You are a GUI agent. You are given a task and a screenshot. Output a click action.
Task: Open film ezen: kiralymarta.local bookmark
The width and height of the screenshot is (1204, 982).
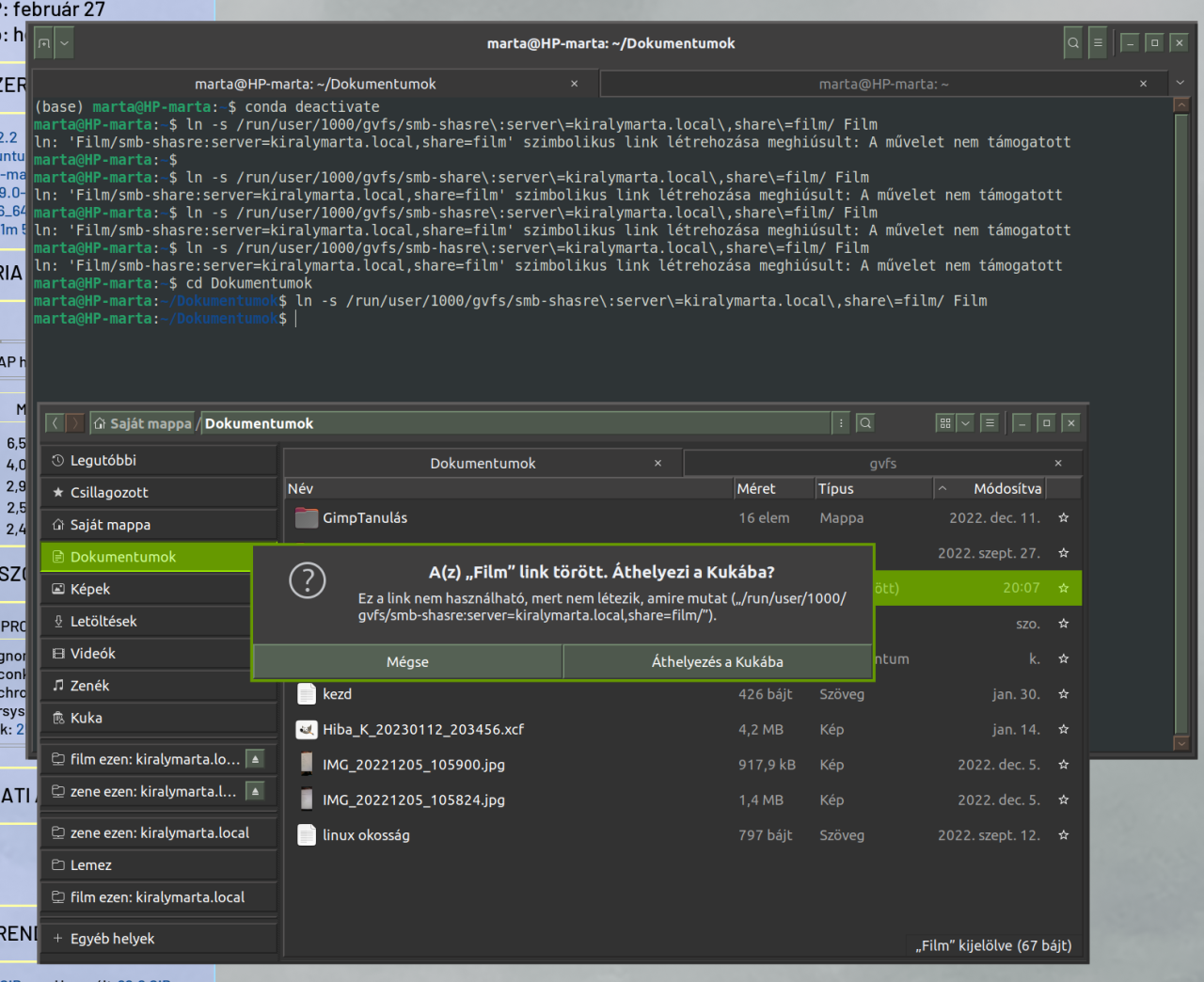point(159,897)
